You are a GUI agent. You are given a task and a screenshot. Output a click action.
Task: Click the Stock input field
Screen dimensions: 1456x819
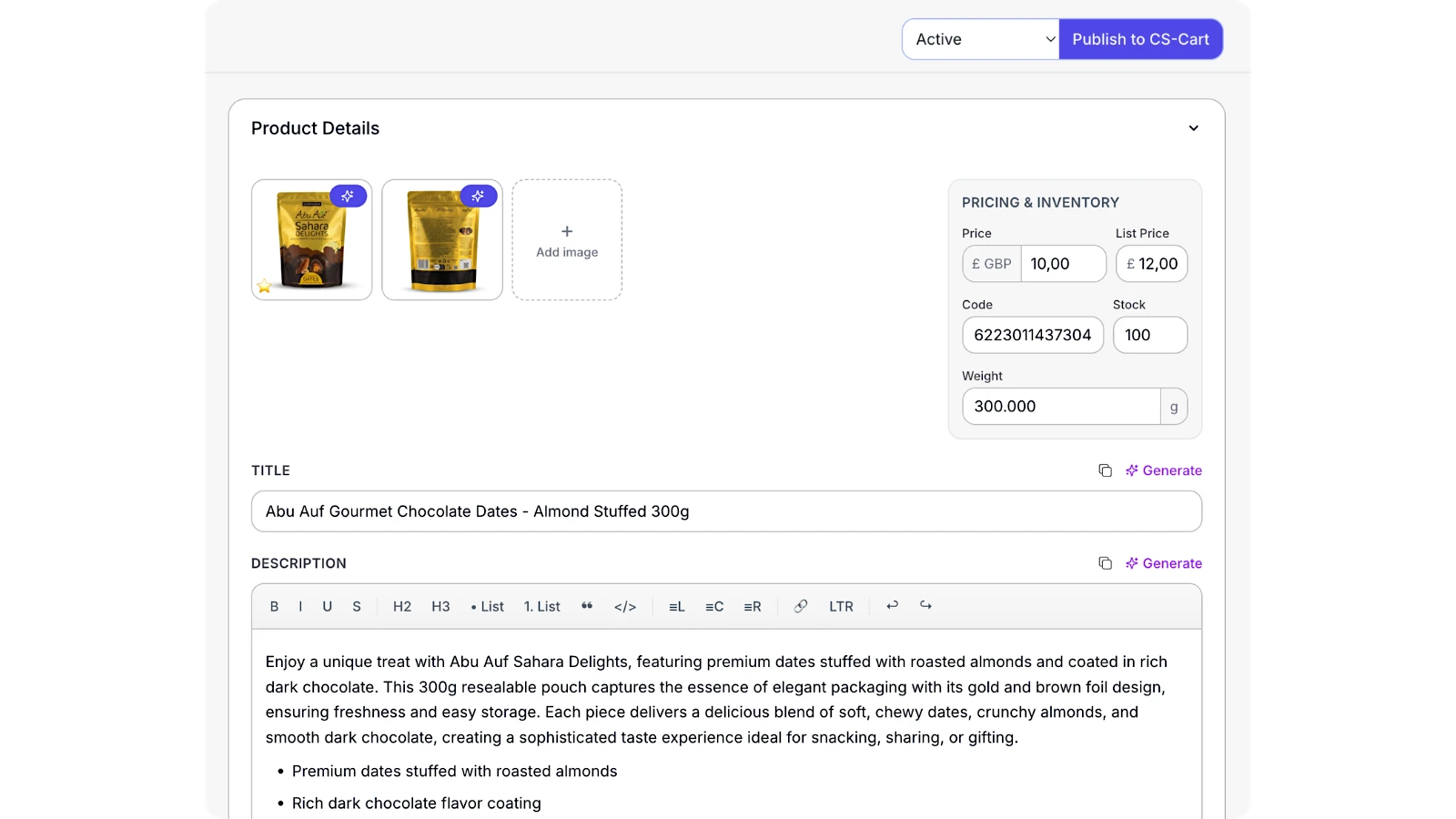pos(1150,335)
